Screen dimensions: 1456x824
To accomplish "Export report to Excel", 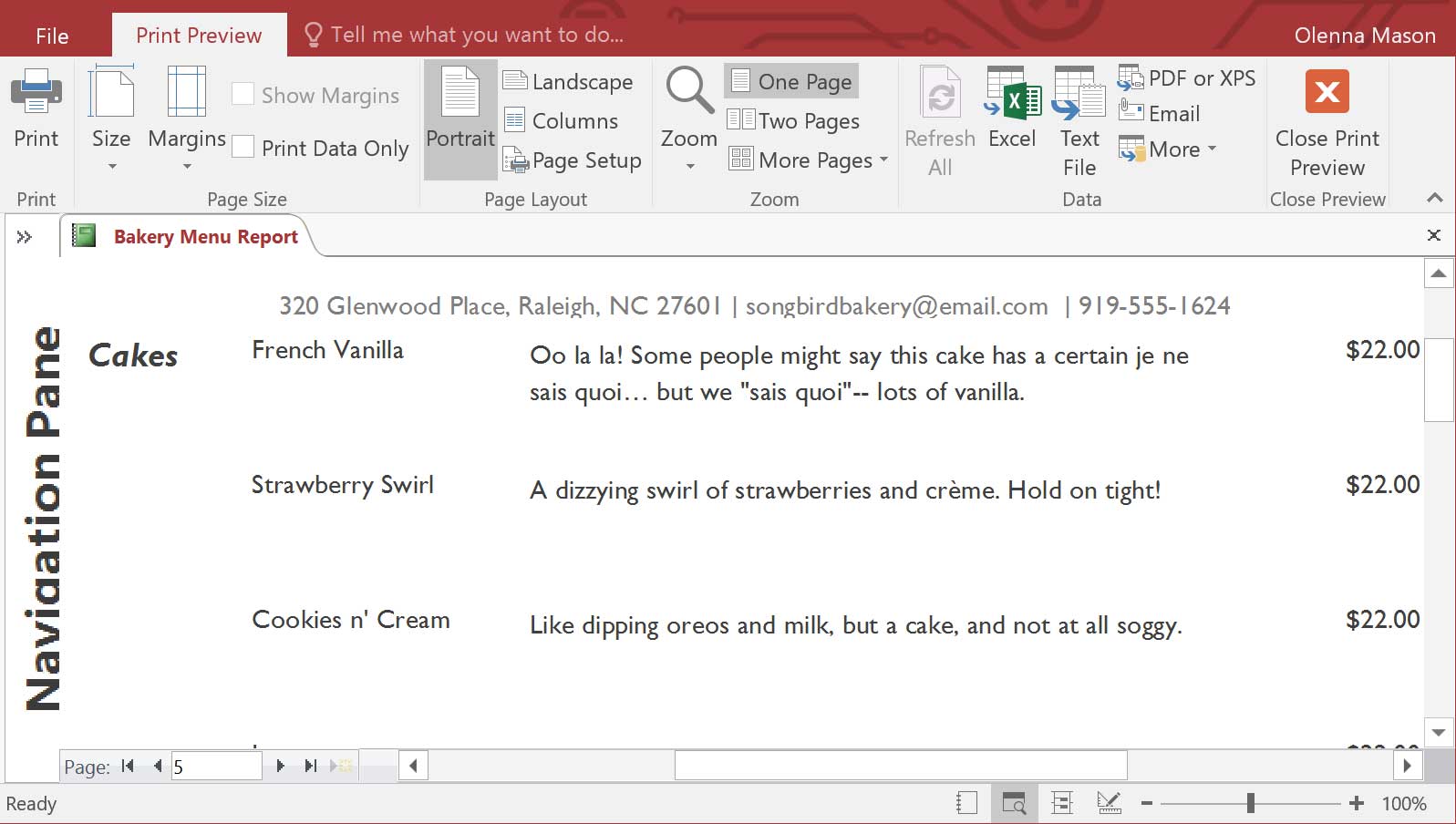I will (1012, 108).
